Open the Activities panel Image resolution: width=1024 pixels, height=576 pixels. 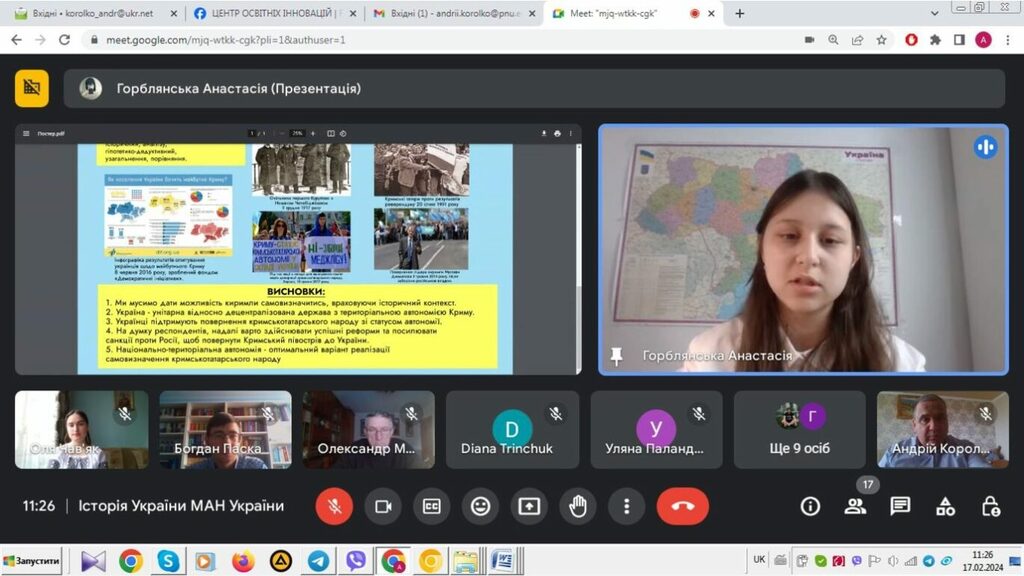tap(945, 506)
